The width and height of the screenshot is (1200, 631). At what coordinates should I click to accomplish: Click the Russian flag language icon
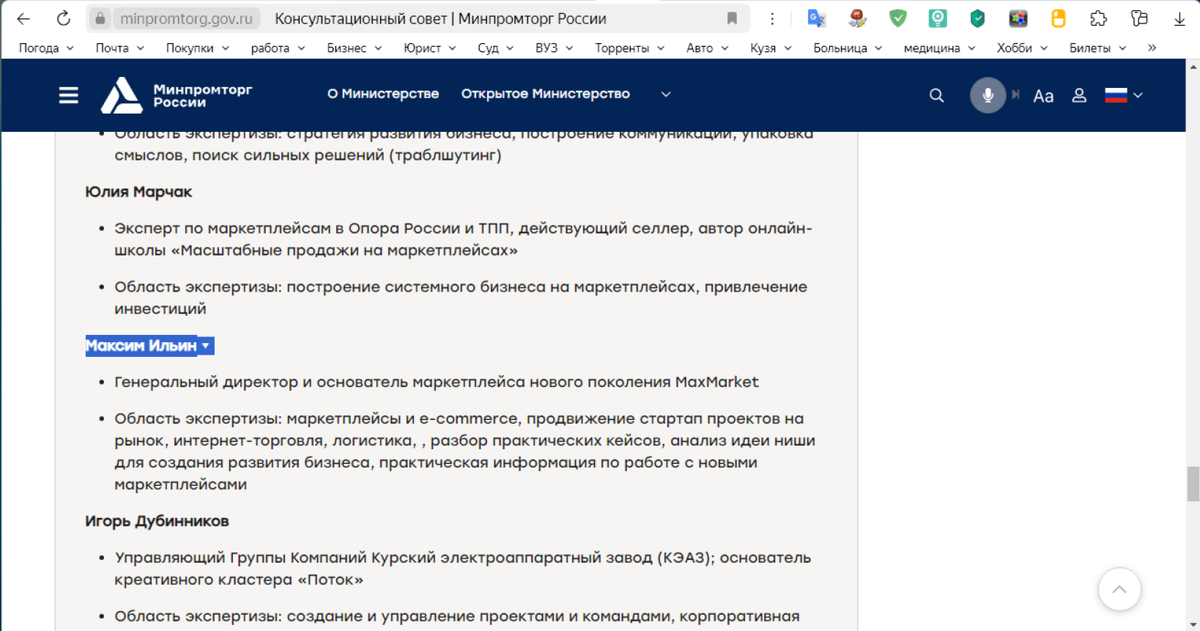pyautogui.click(x=1115, y=95)
